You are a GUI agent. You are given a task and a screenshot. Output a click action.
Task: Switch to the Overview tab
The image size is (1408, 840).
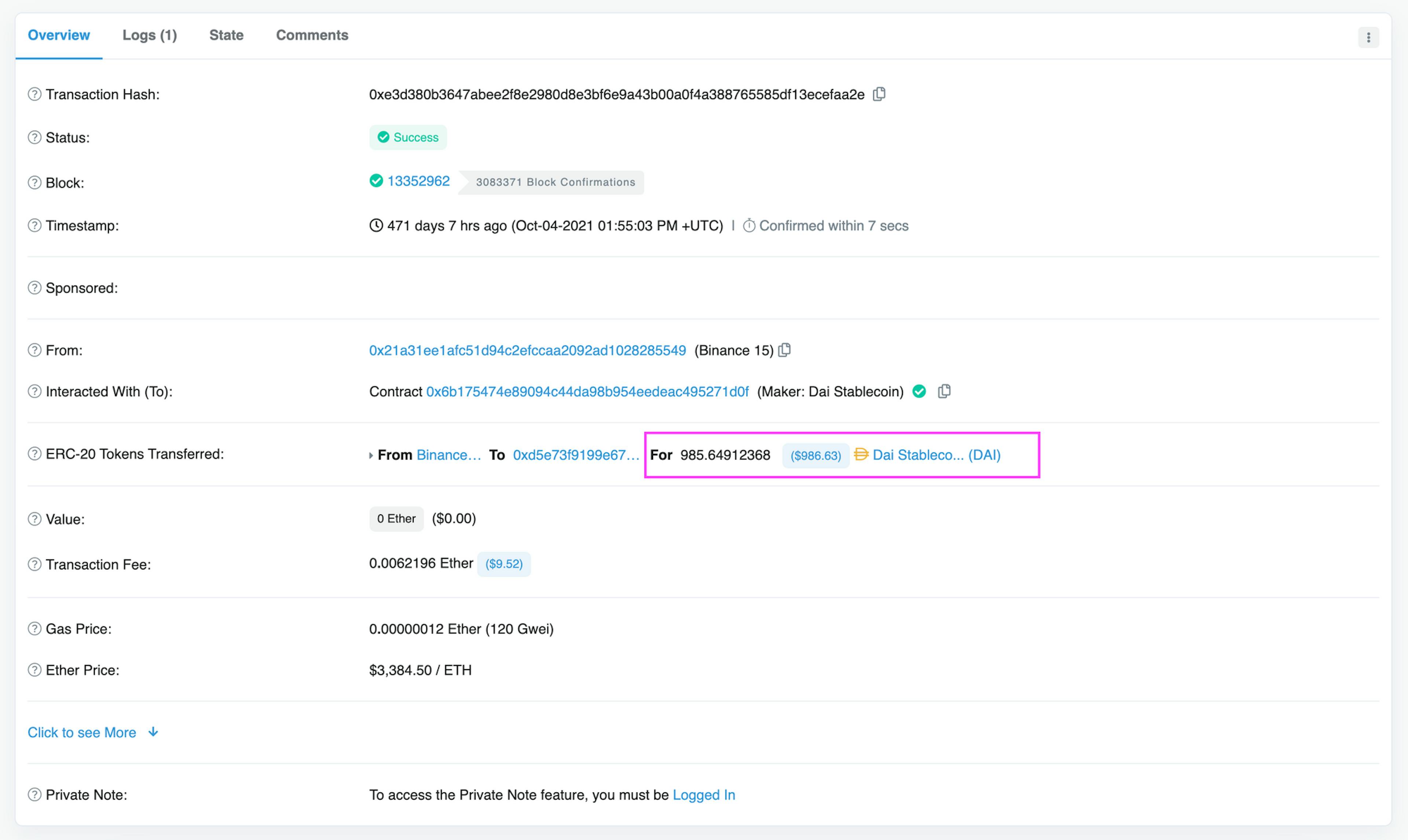click(x=59, y=35)
